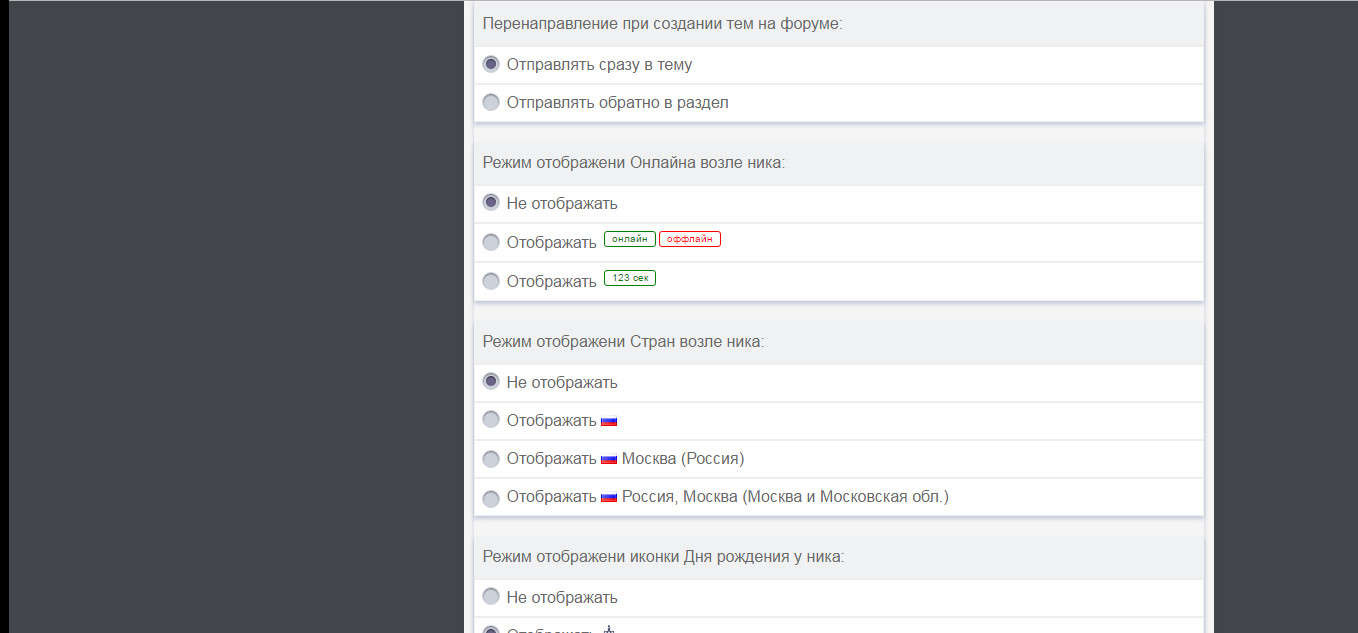Pick the radio option showing '123 сек'

(x=491, y=281)
